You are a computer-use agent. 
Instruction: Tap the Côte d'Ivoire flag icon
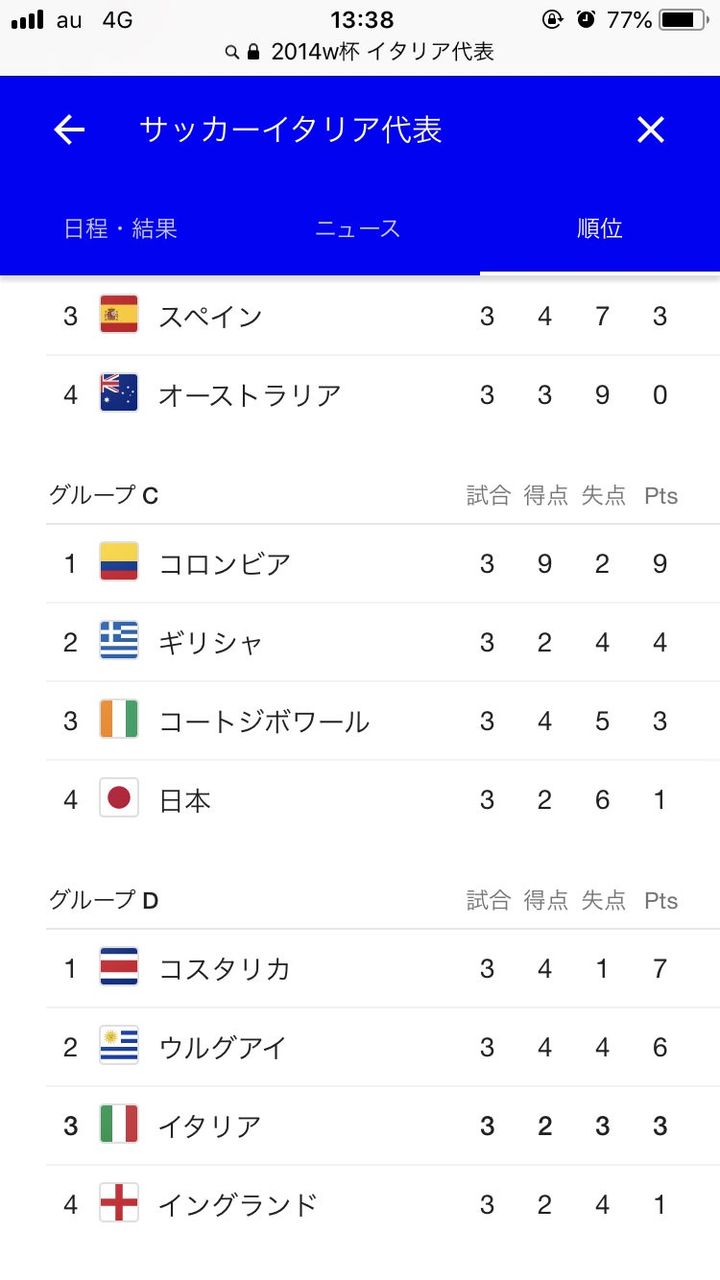[119, 721]
